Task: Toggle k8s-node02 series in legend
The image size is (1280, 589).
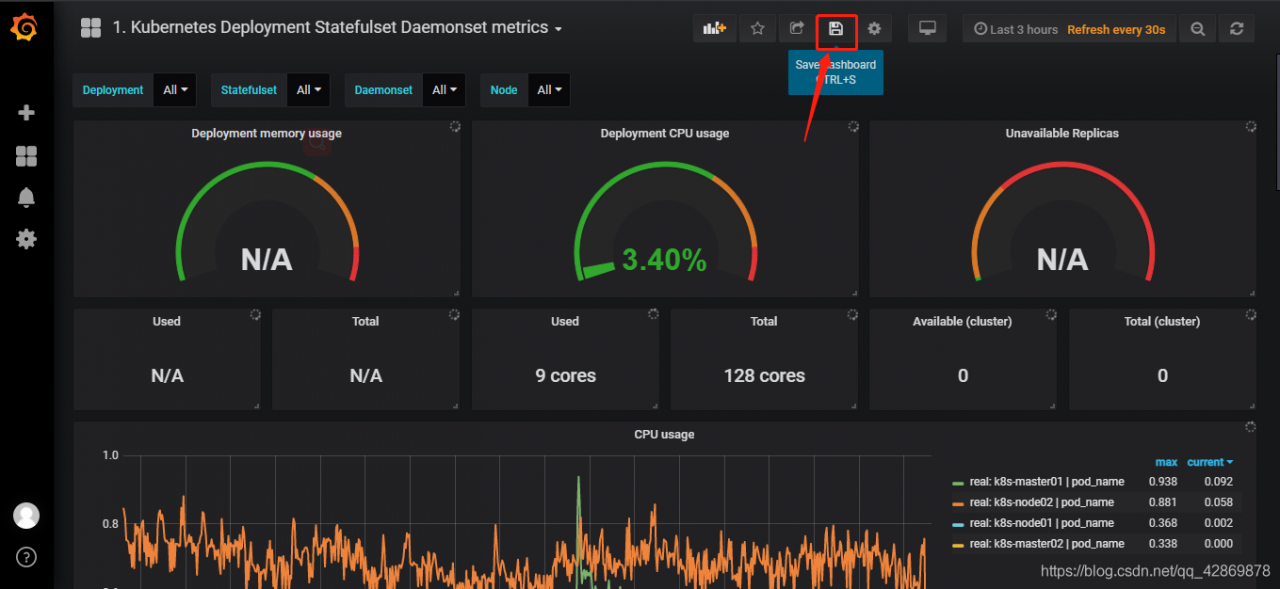Action: 1043,502
